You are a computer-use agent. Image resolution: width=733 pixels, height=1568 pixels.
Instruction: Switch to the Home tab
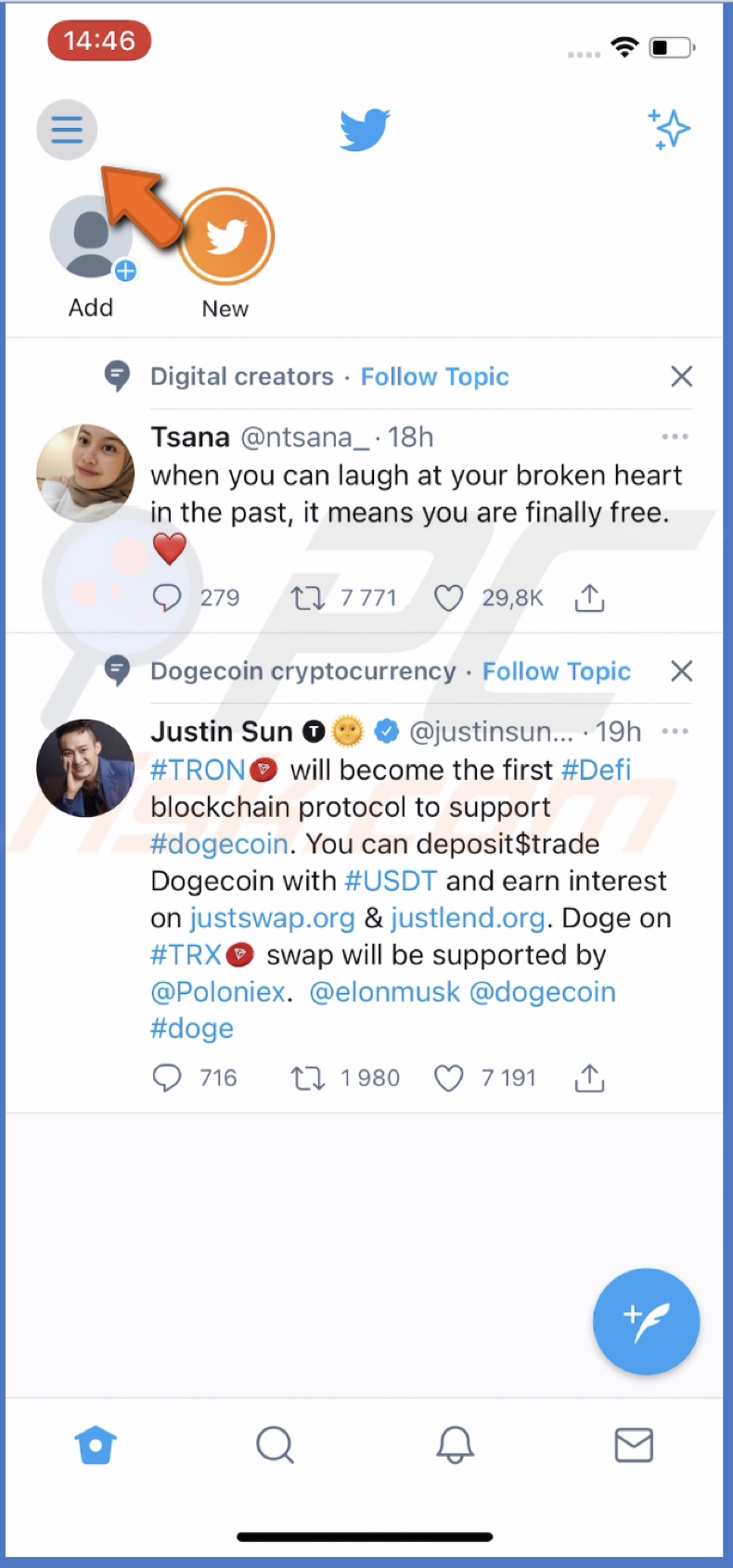pyautogui.click(x=96, y=1444)
